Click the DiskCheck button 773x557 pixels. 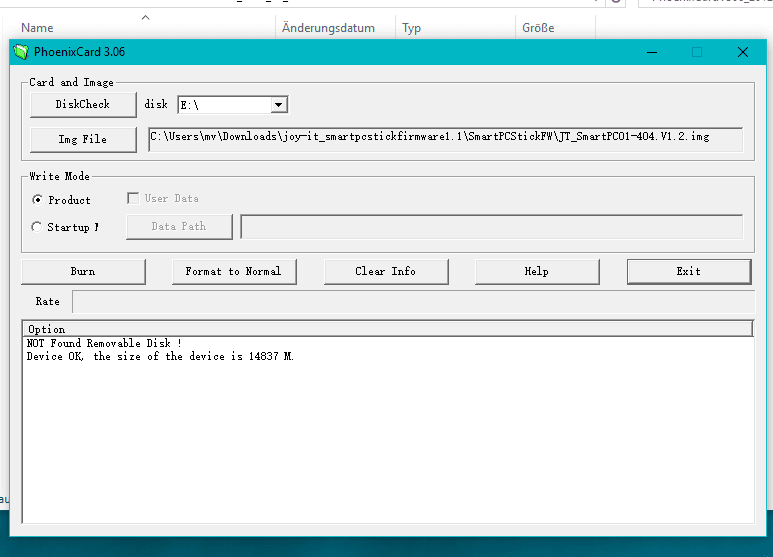83,104
